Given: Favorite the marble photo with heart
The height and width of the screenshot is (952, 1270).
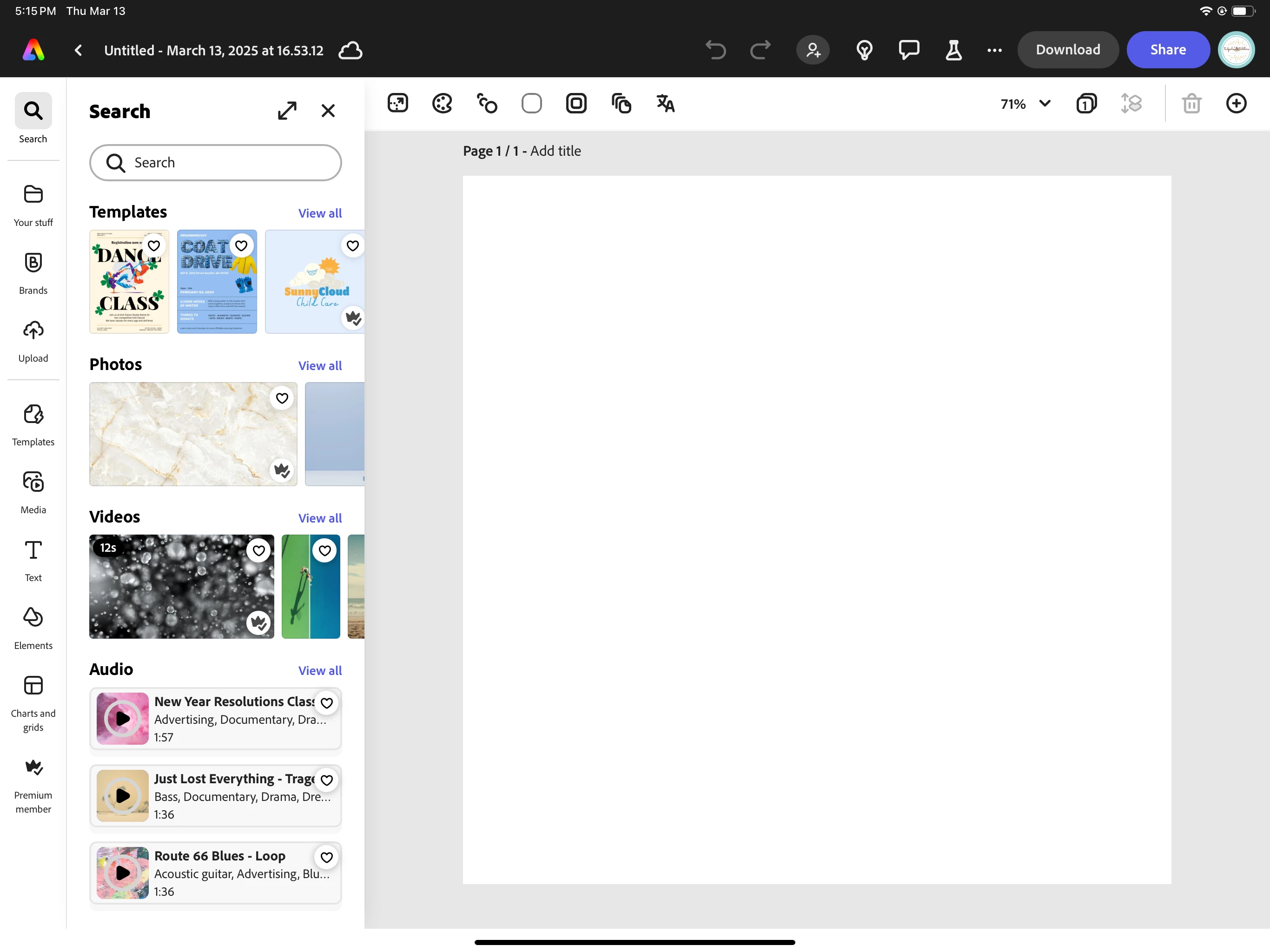Looking at the screenshot, I should click(x=282, y=398).
